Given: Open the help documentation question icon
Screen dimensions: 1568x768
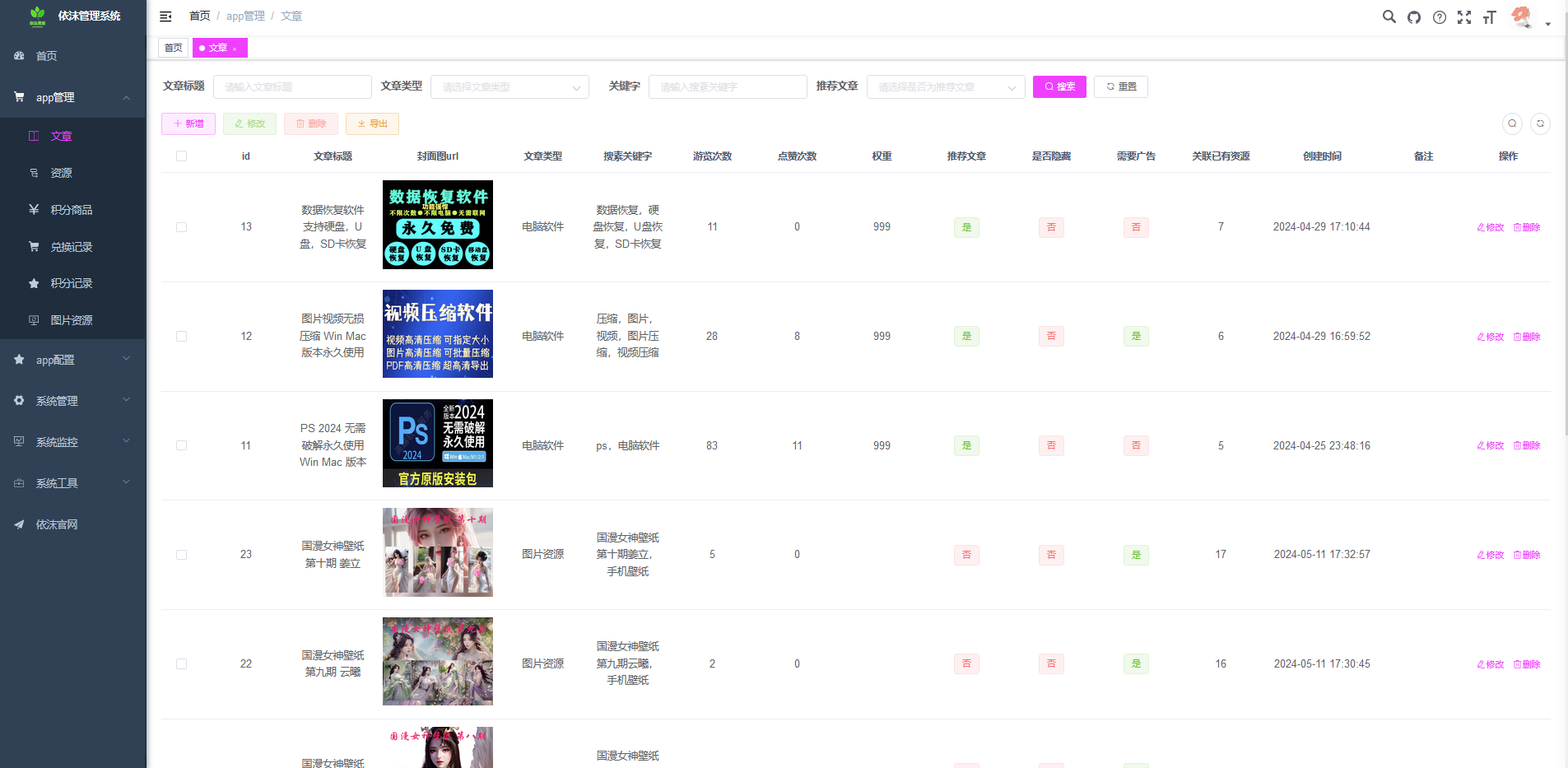Looking at the screenshot, I should click(1439, 17).
